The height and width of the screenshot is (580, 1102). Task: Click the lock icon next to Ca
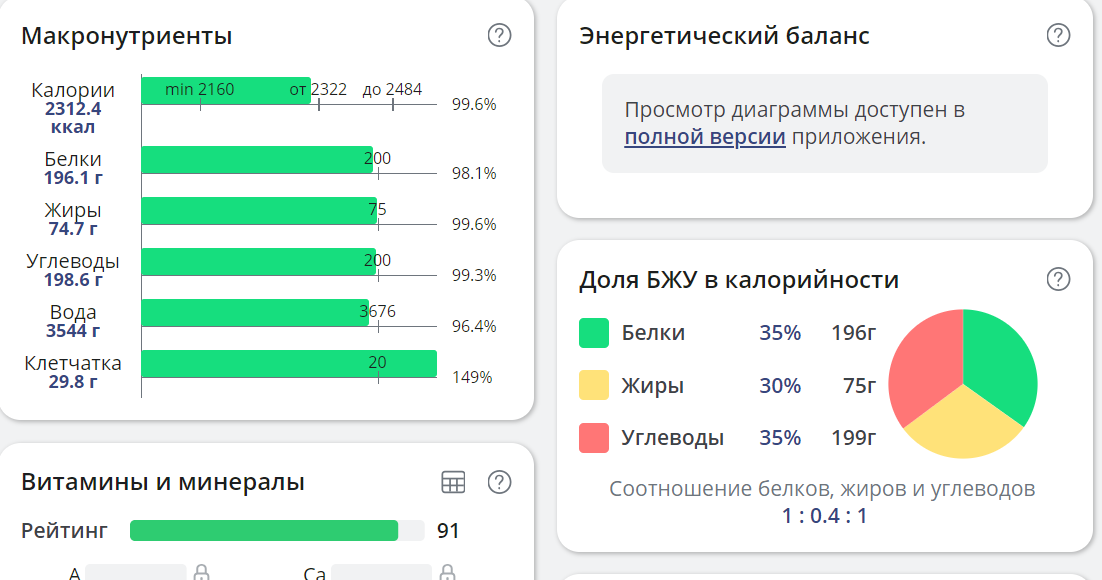tap(449, 573)
